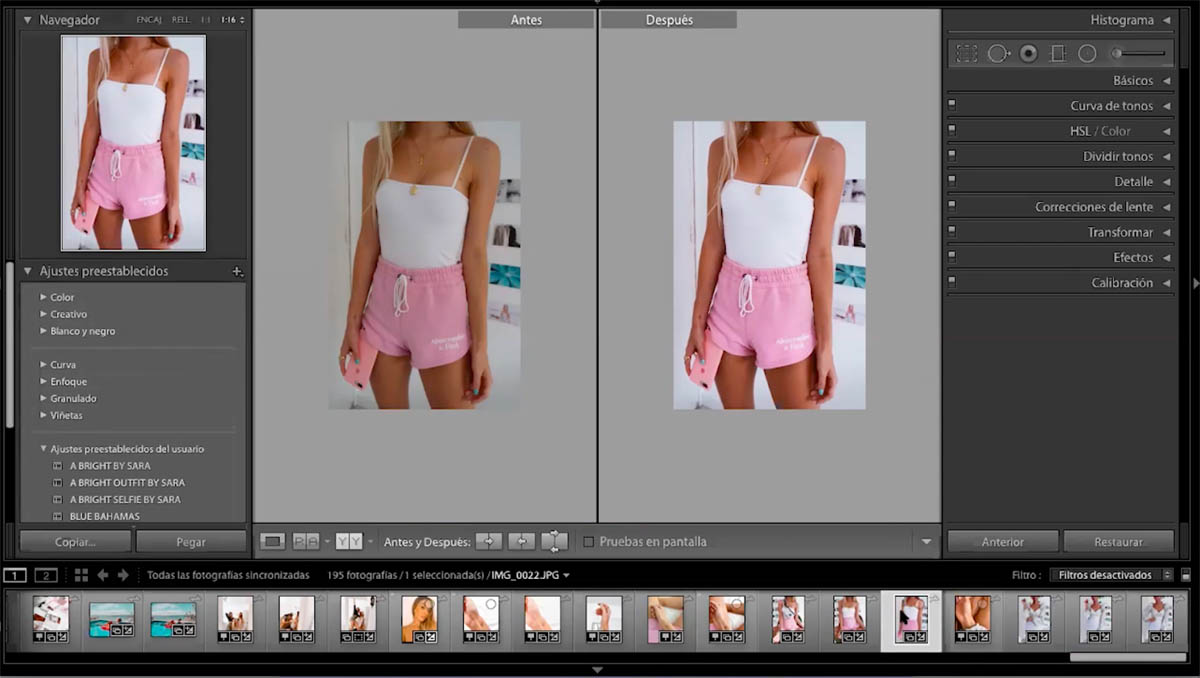1200x678 pixels.
Task: Select the Radial filter tool
Action: [x=1087, y=53]
